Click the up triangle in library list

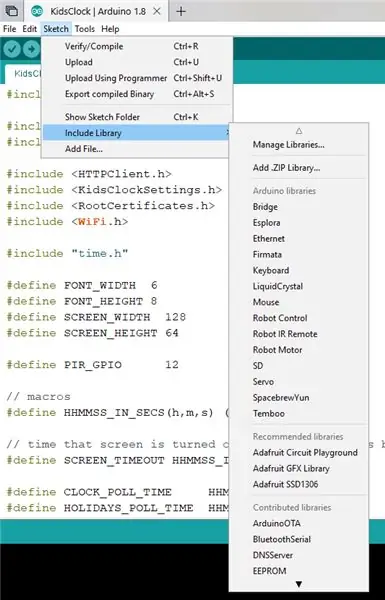pos(299,131)
